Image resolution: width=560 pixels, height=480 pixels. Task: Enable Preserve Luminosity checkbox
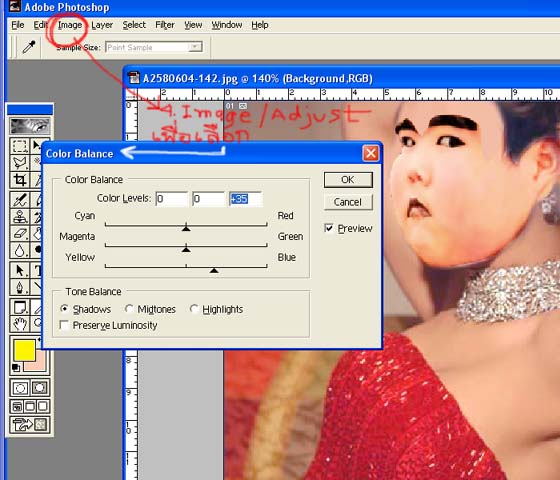click(x=65, y=325)
